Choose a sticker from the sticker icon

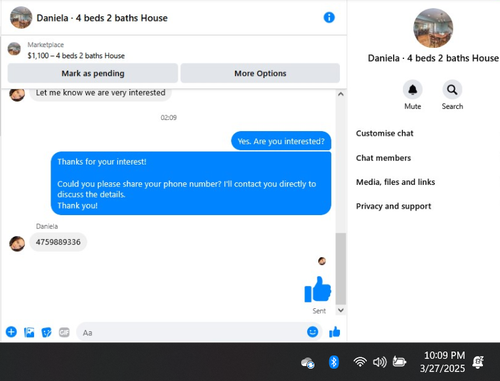coord(46,332)
